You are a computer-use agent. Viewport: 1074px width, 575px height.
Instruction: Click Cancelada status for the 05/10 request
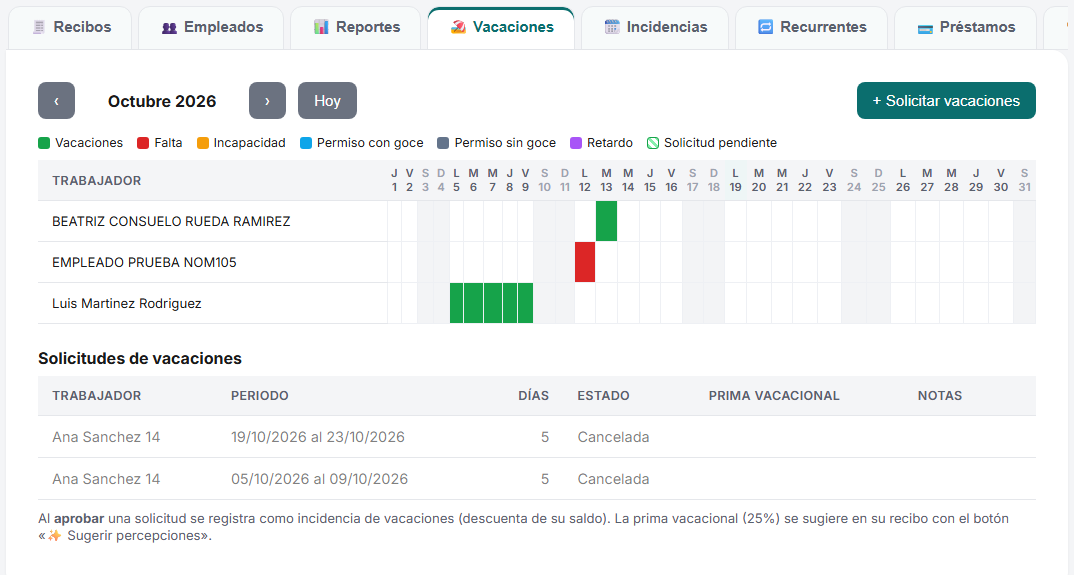(613, 479)
